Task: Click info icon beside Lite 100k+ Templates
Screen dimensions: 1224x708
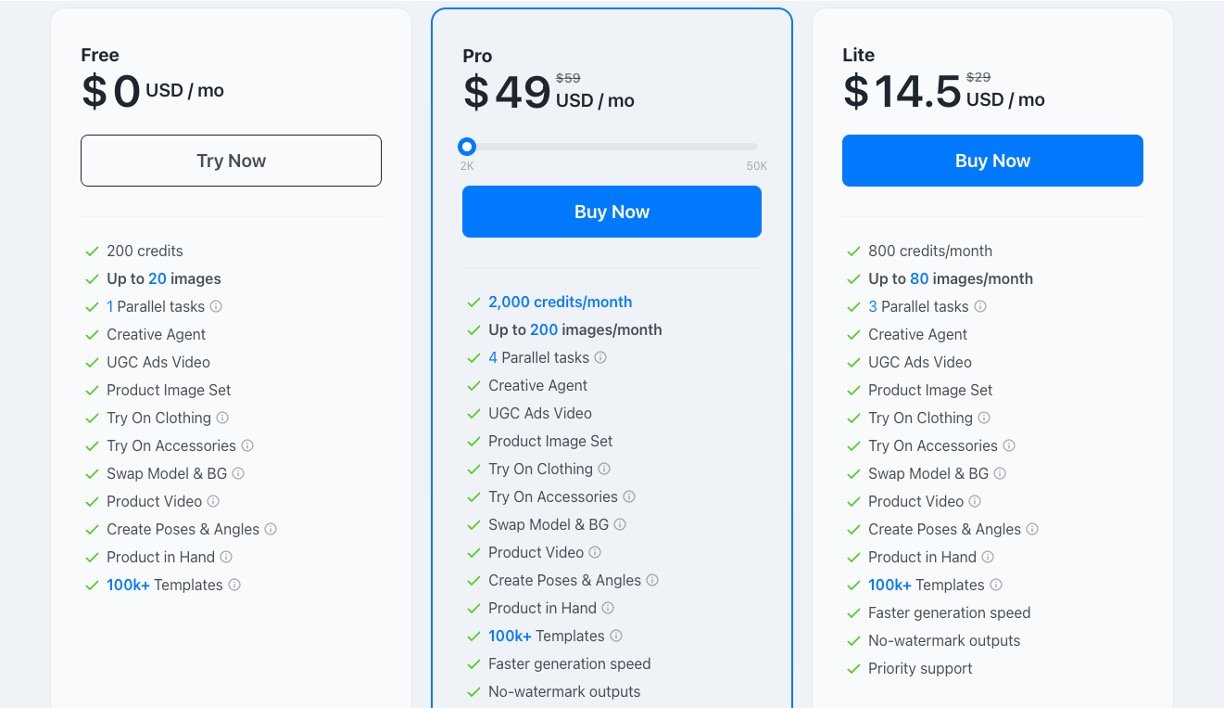Action: point(996,585)
